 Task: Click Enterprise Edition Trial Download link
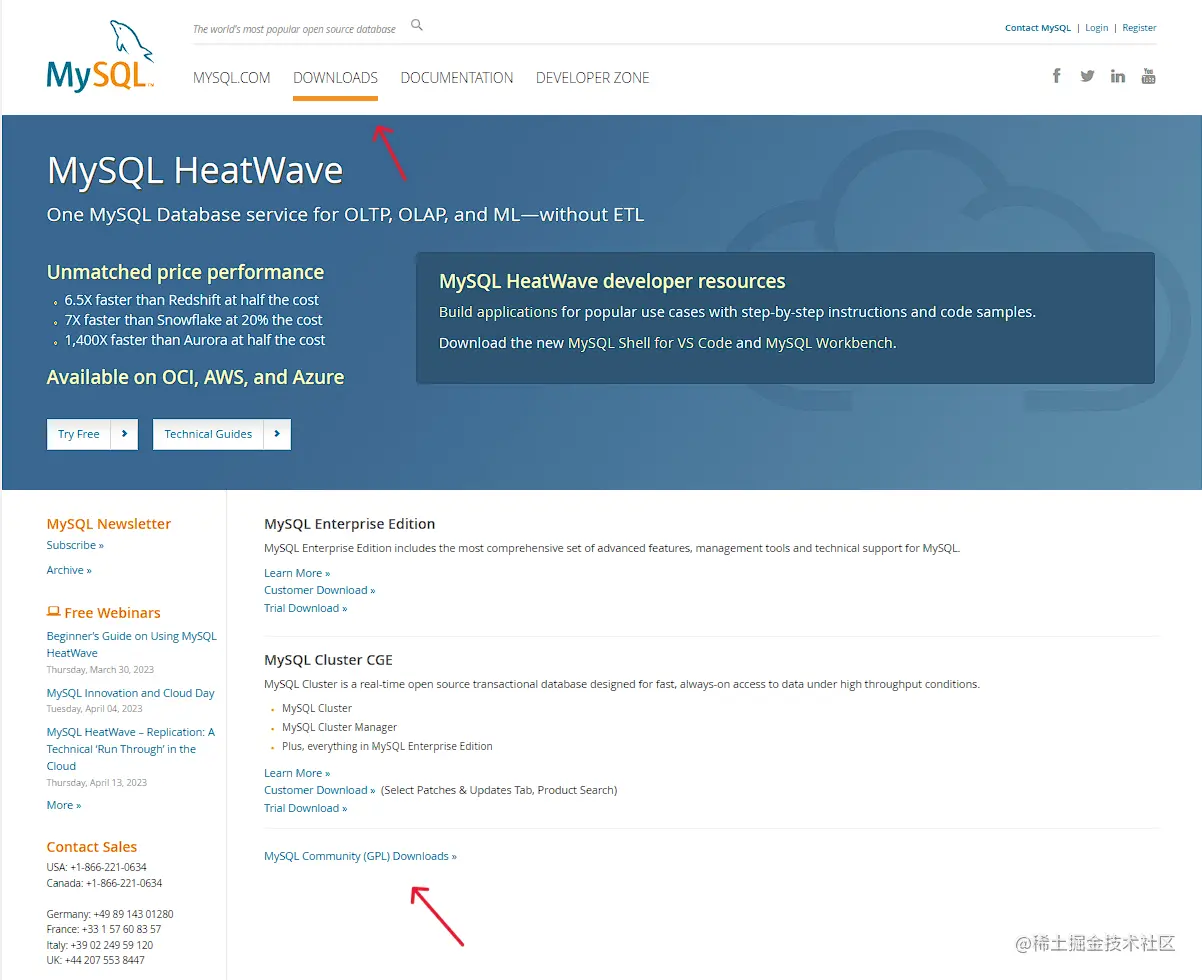[x=306, y=608]
